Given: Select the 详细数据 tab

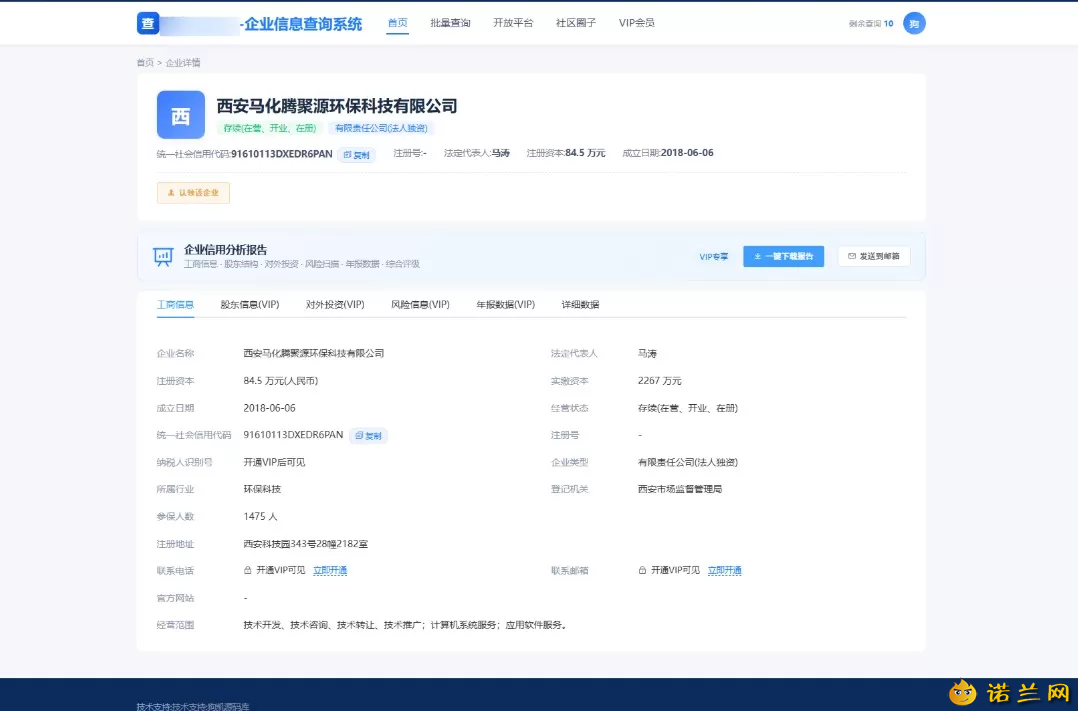Looking at the screenshot, I should coord(580,305).
